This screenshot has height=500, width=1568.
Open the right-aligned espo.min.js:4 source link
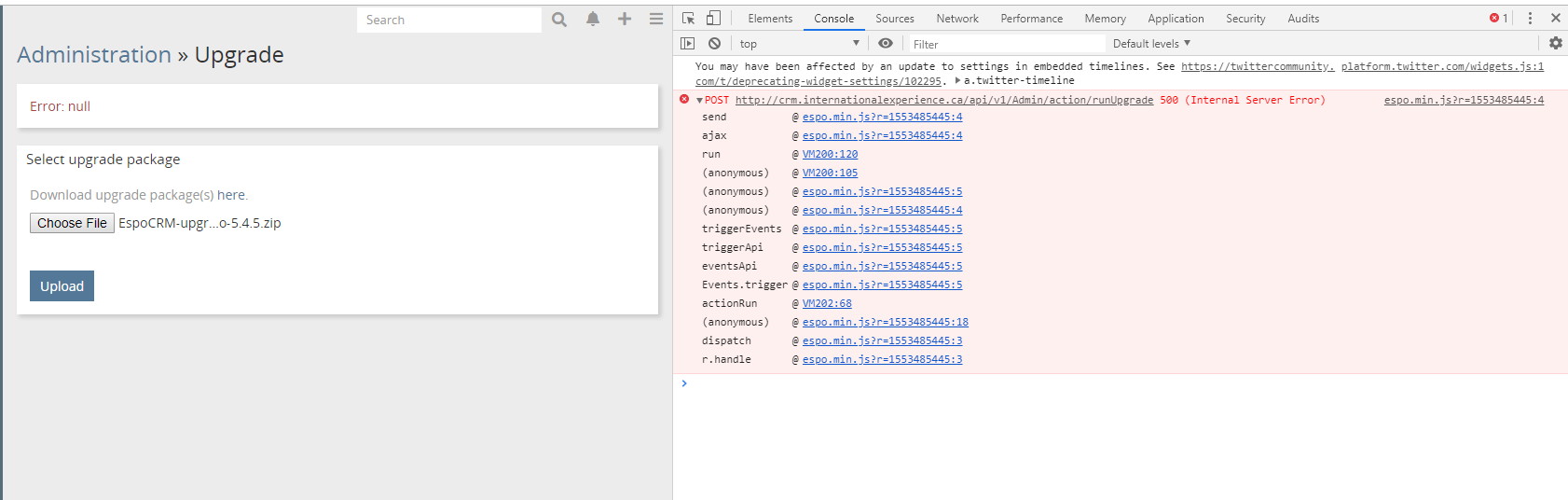click(1464, 100)
